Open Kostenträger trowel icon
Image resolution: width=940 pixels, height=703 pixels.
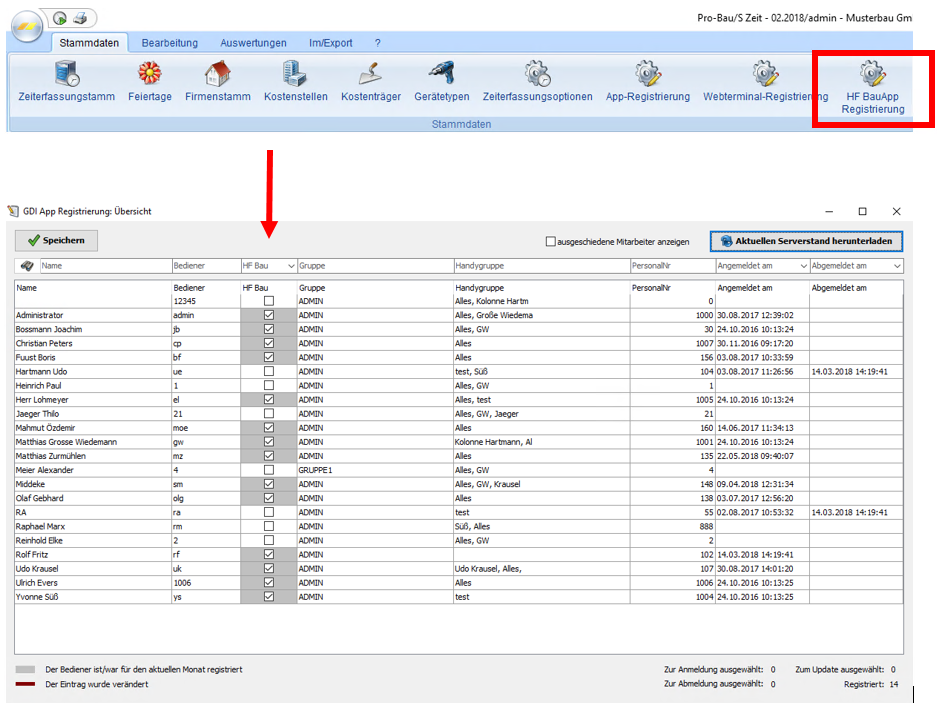pyautogui.click(x=371, y=75)
